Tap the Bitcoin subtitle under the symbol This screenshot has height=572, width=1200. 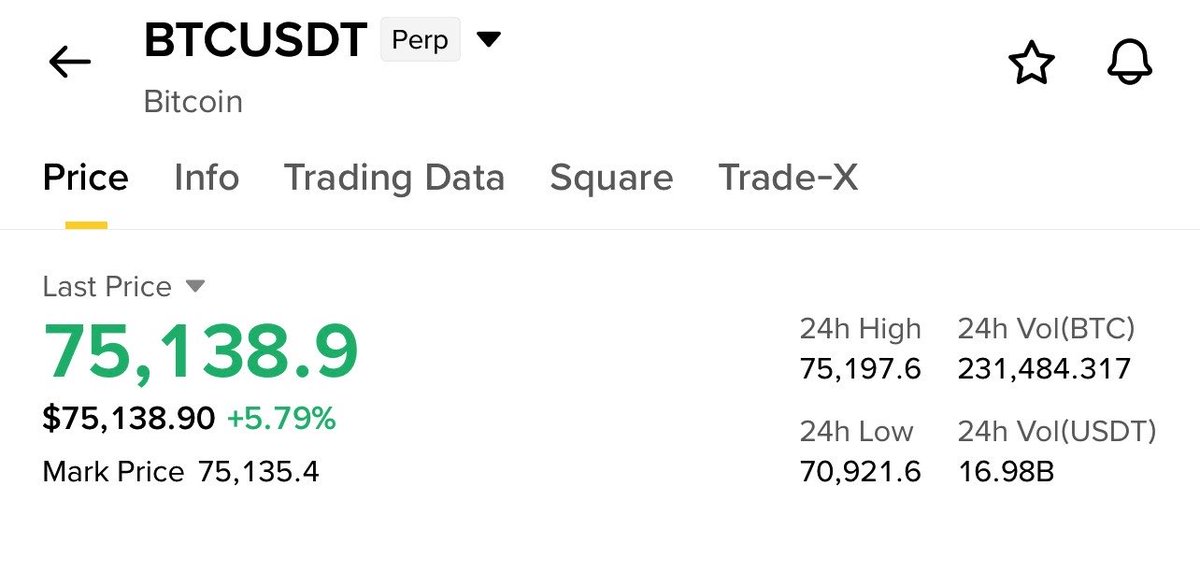(x=193, y=102)
